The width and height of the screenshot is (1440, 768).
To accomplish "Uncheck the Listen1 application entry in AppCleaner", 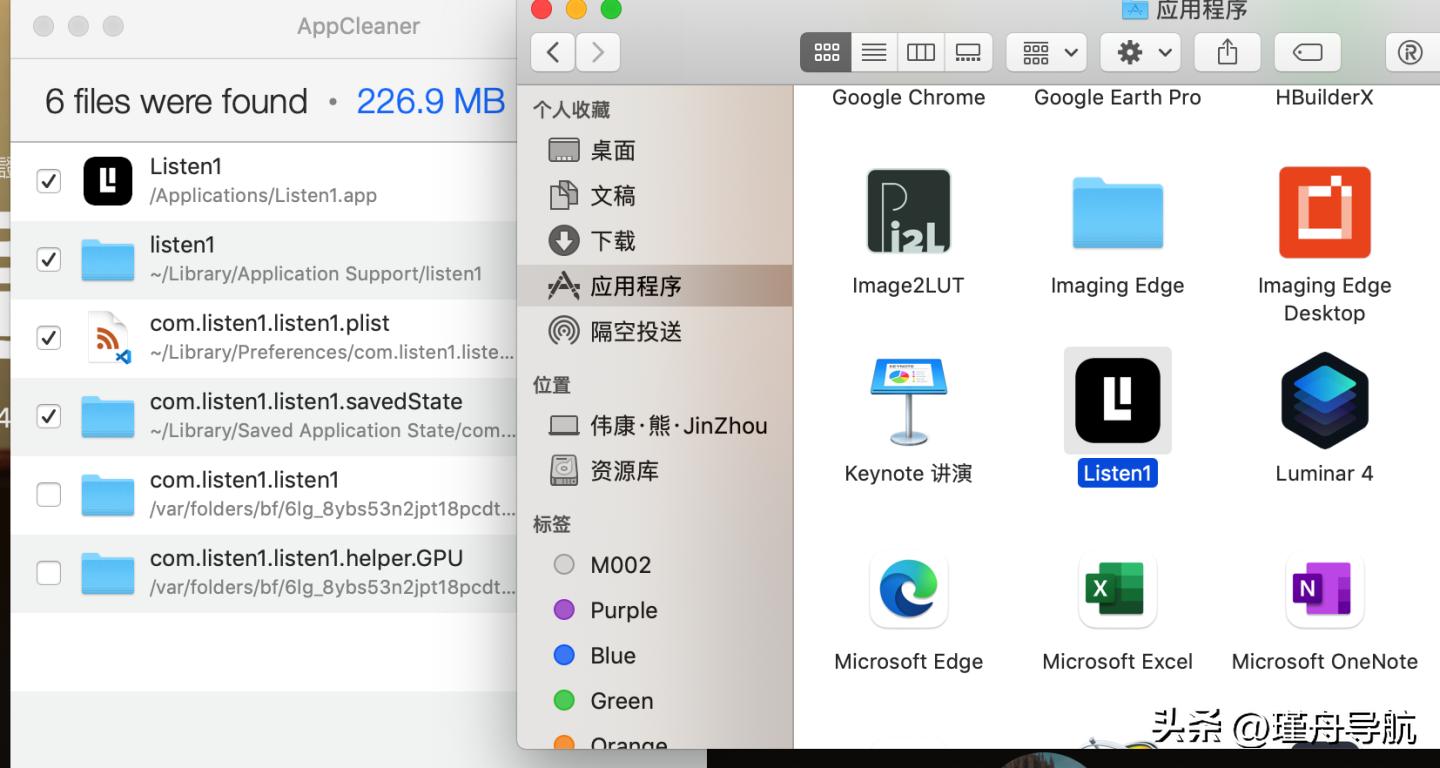I will point(48,181).
